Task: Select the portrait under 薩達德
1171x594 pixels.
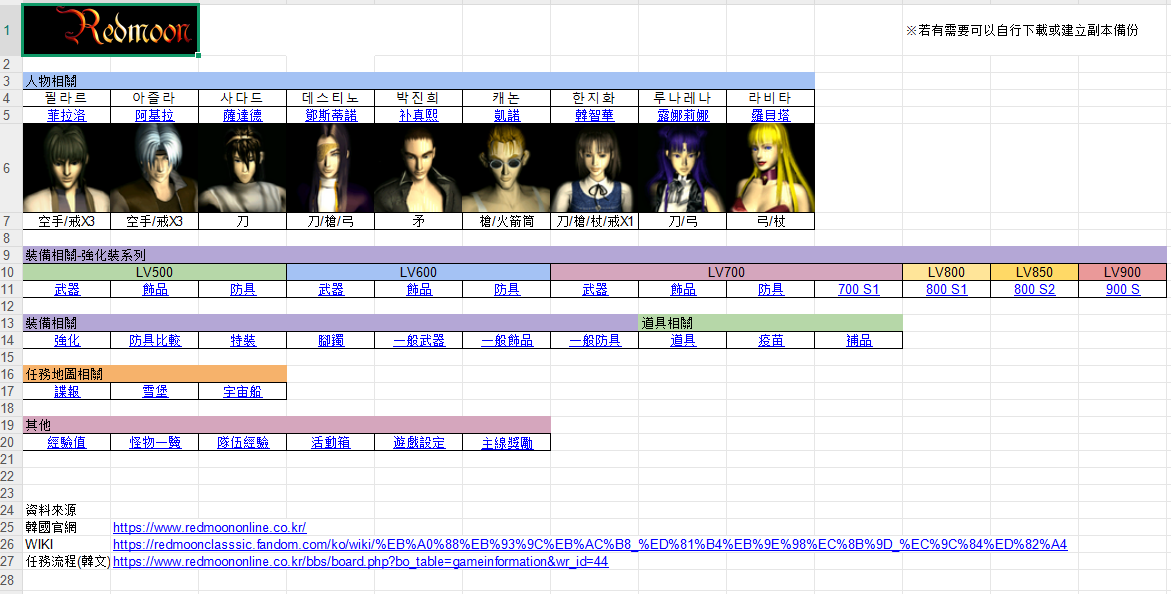Action: pos(243,168)
